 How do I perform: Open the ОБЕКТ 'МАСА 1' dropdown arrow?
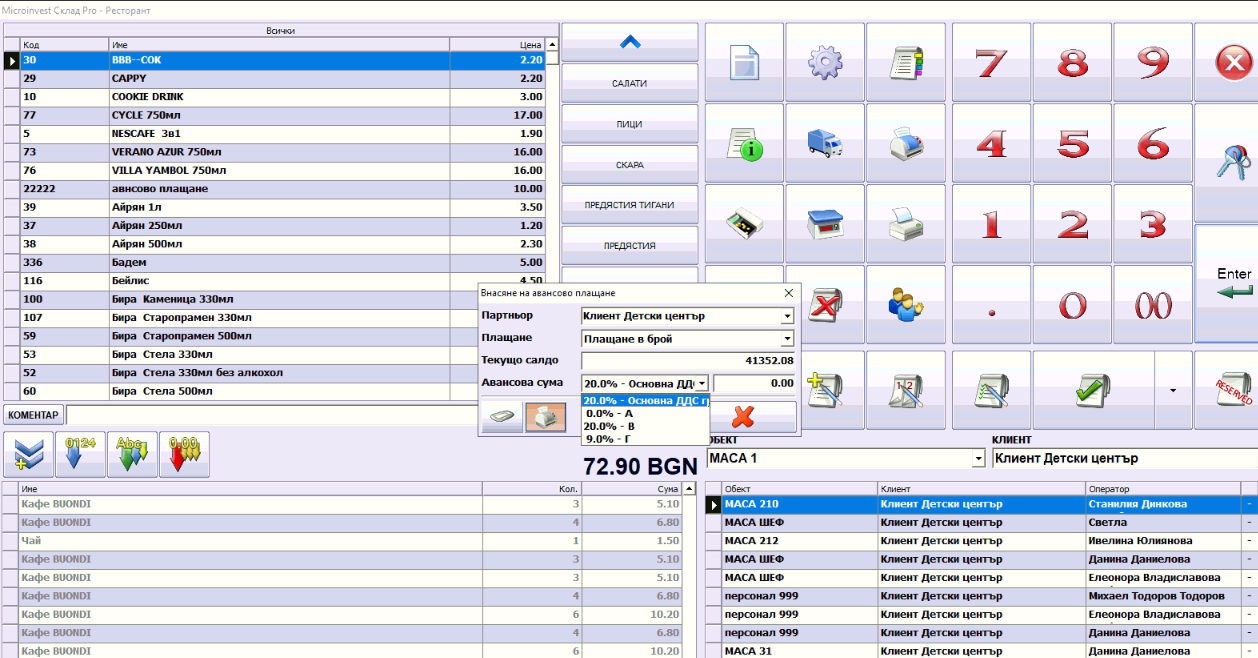[978, 459]
